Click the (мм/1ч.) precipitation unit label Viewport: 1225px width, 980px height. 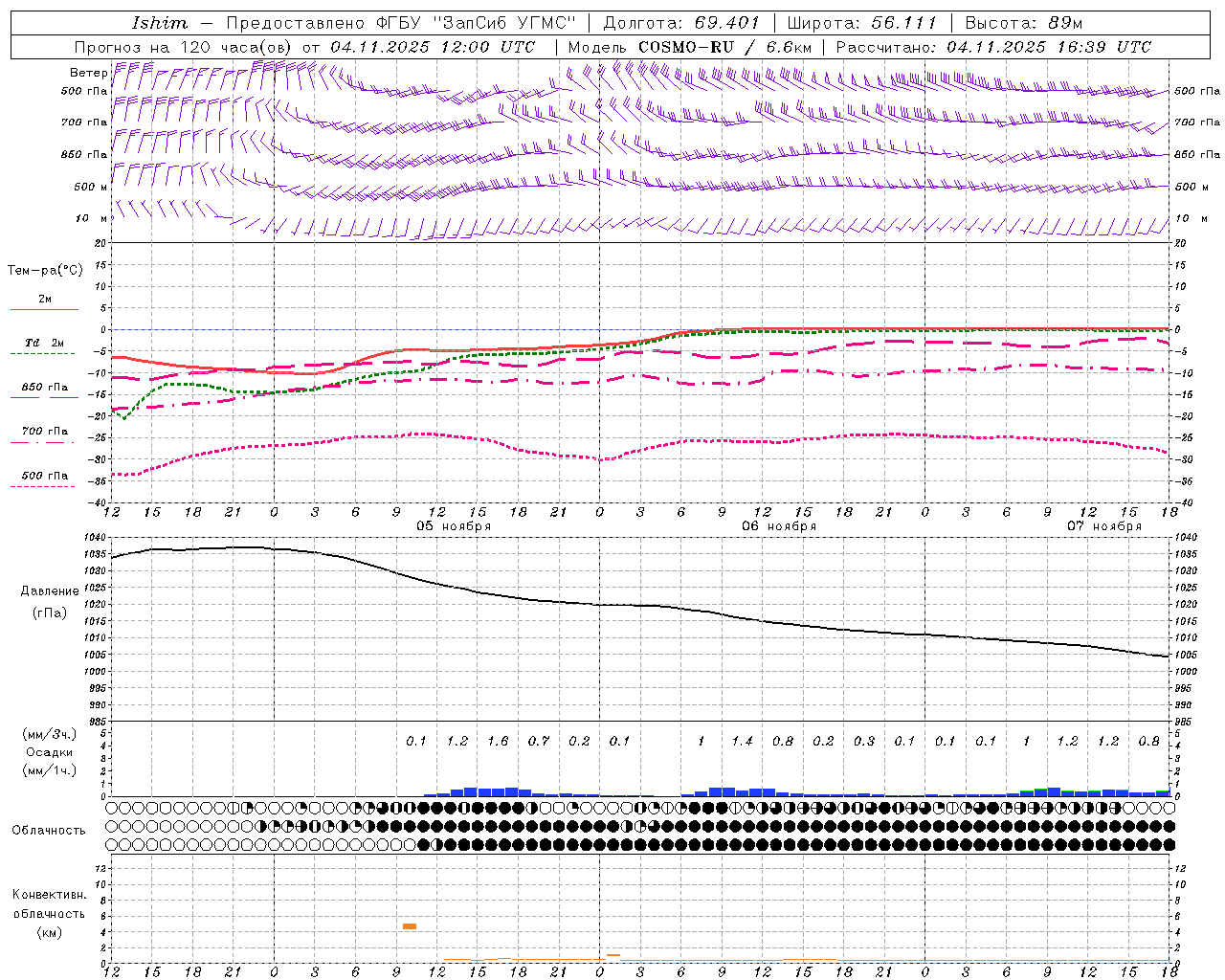coord(50,770)
